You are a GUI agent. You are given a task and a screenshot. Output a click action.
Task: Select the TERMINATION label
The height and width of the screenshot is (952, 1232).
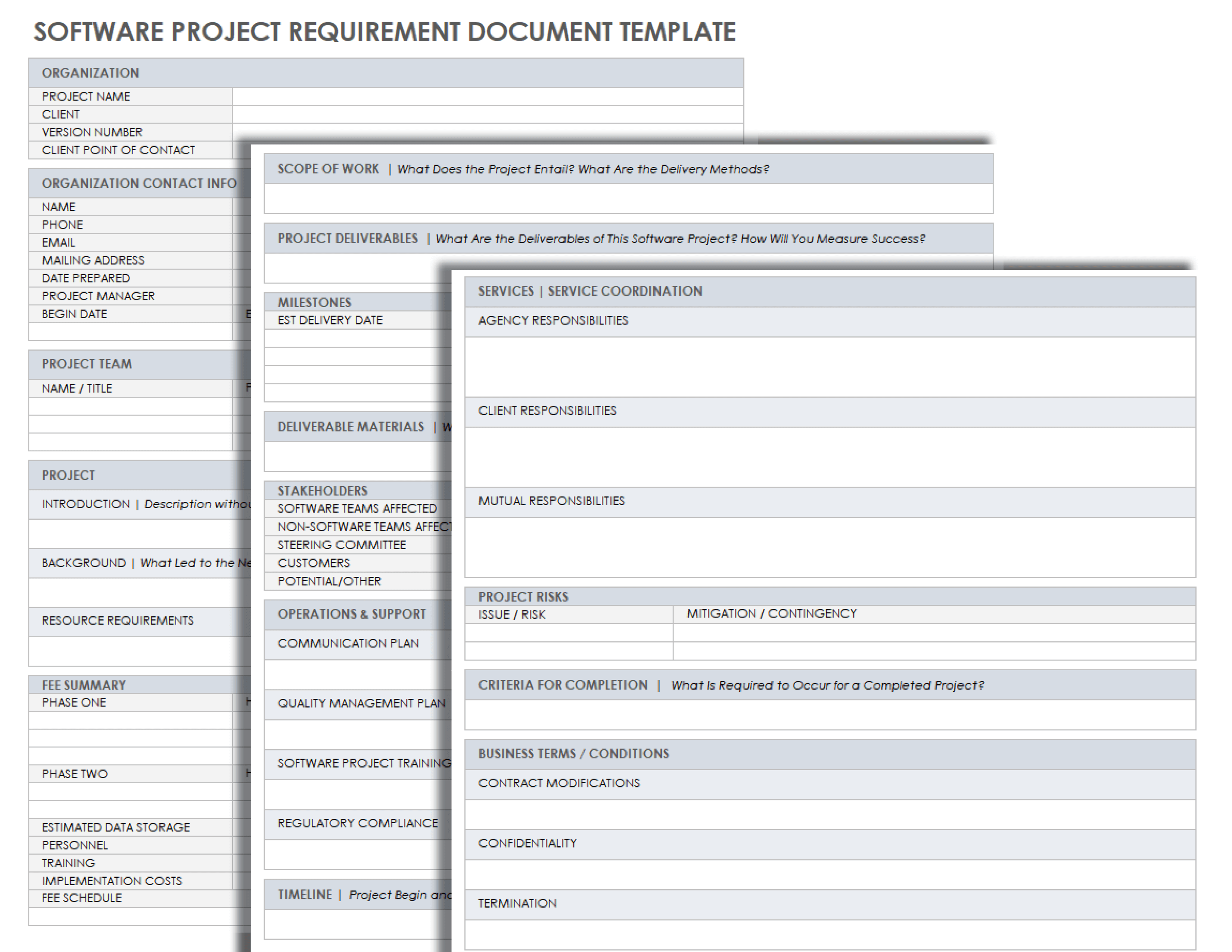(x=517, y=903)
